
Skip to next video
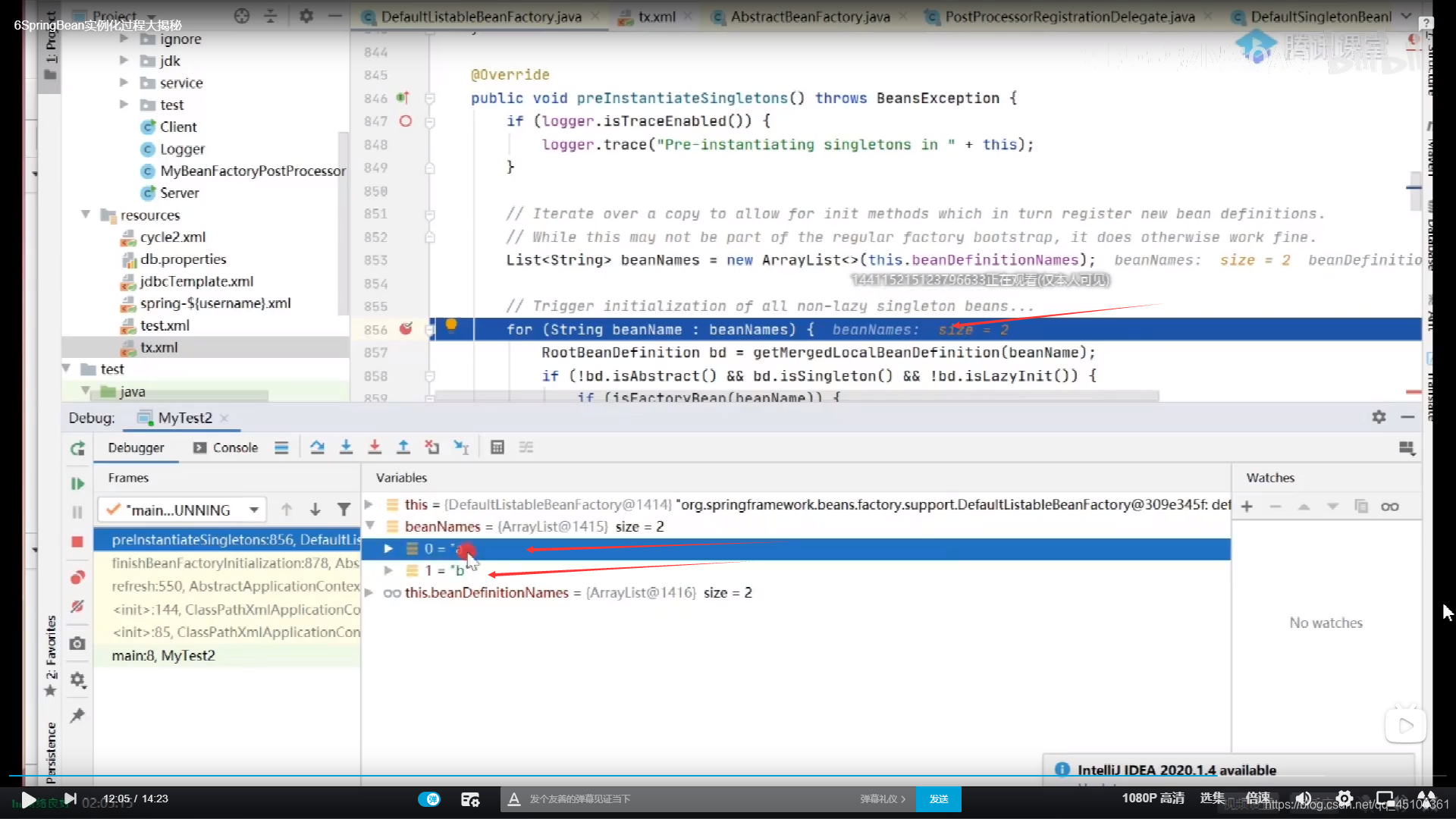(x=70, y=799)
